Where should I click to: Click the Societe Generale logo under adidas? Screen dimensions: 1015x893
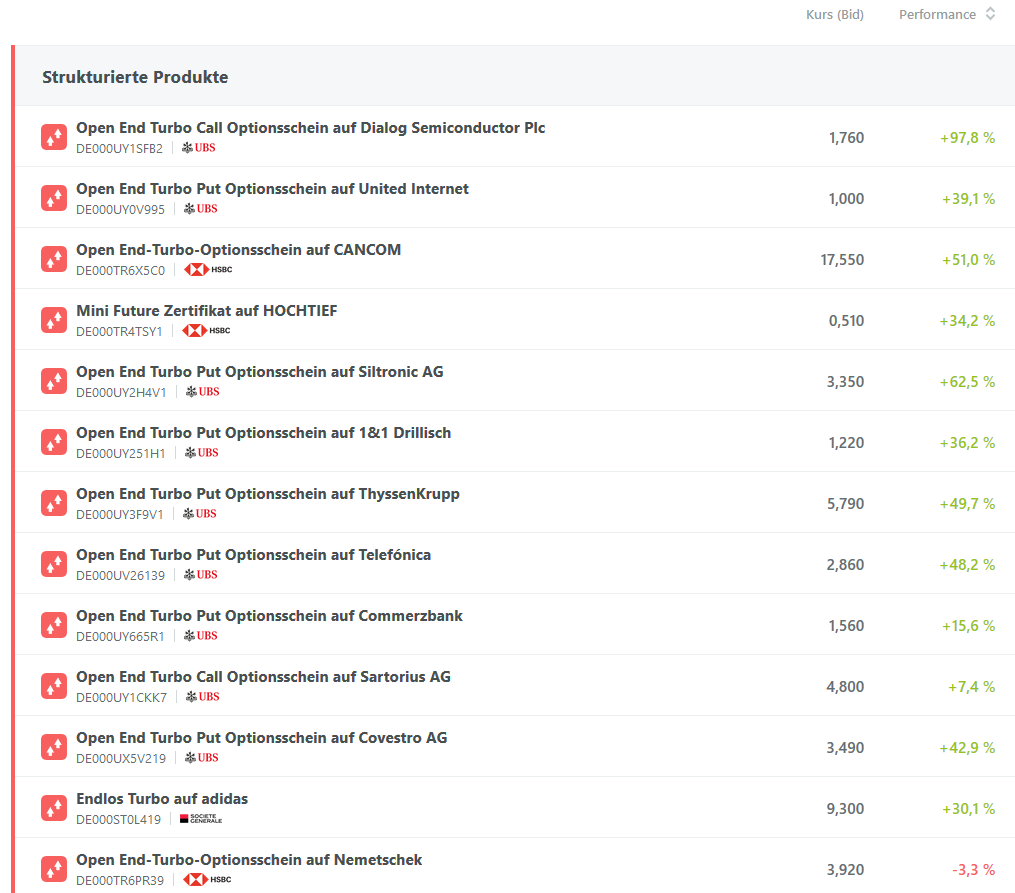pos(200,819)
